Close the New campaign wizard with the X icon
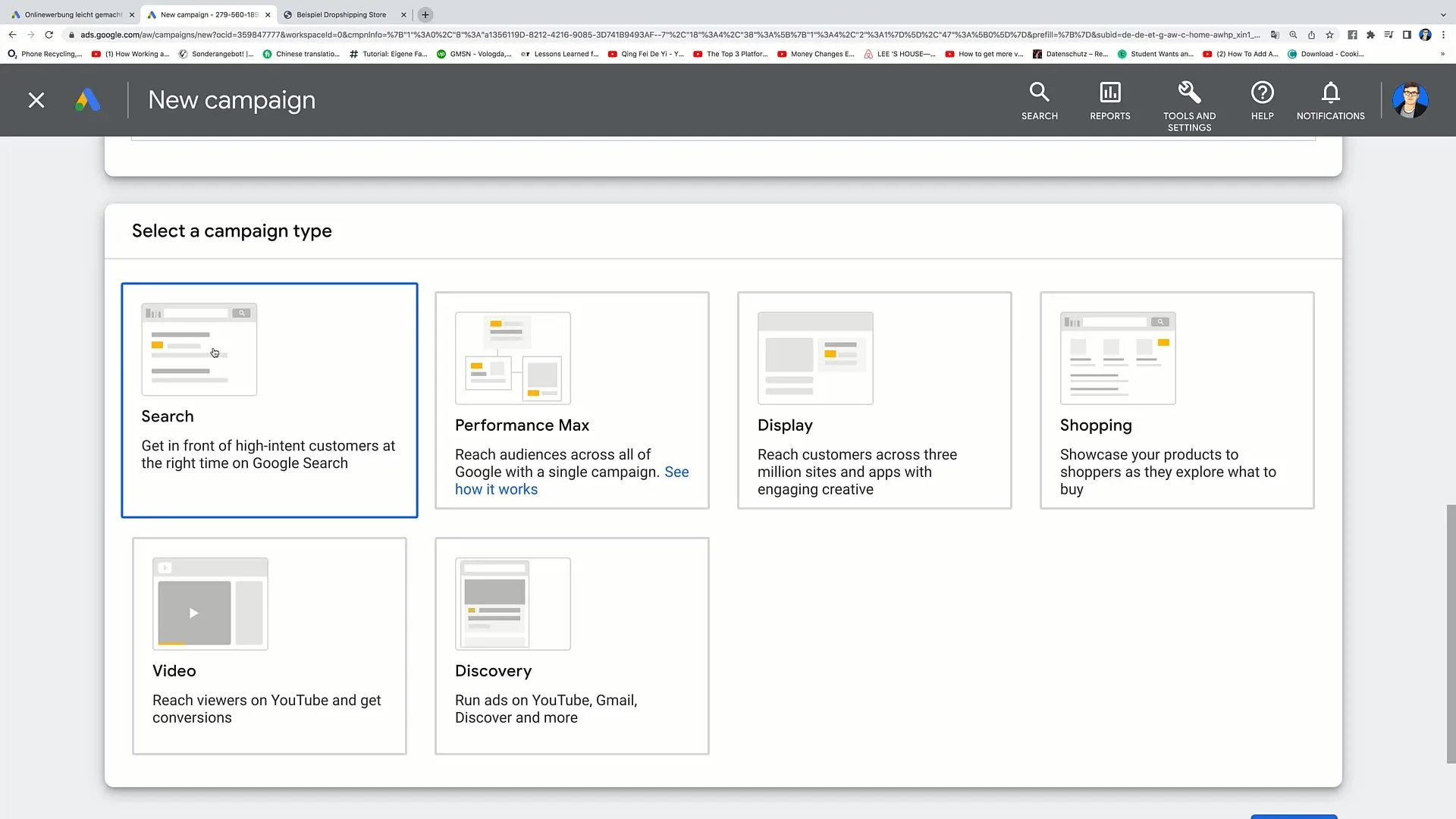This screenshot has width=1456, height=819. pyautogui.click(x=36, y=100)
